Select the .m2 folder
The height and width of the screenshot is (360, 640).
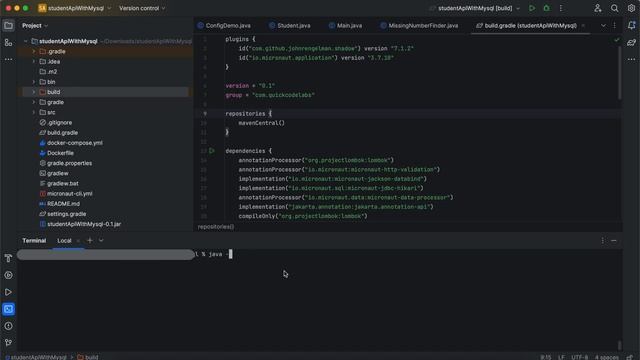point(52,72)
